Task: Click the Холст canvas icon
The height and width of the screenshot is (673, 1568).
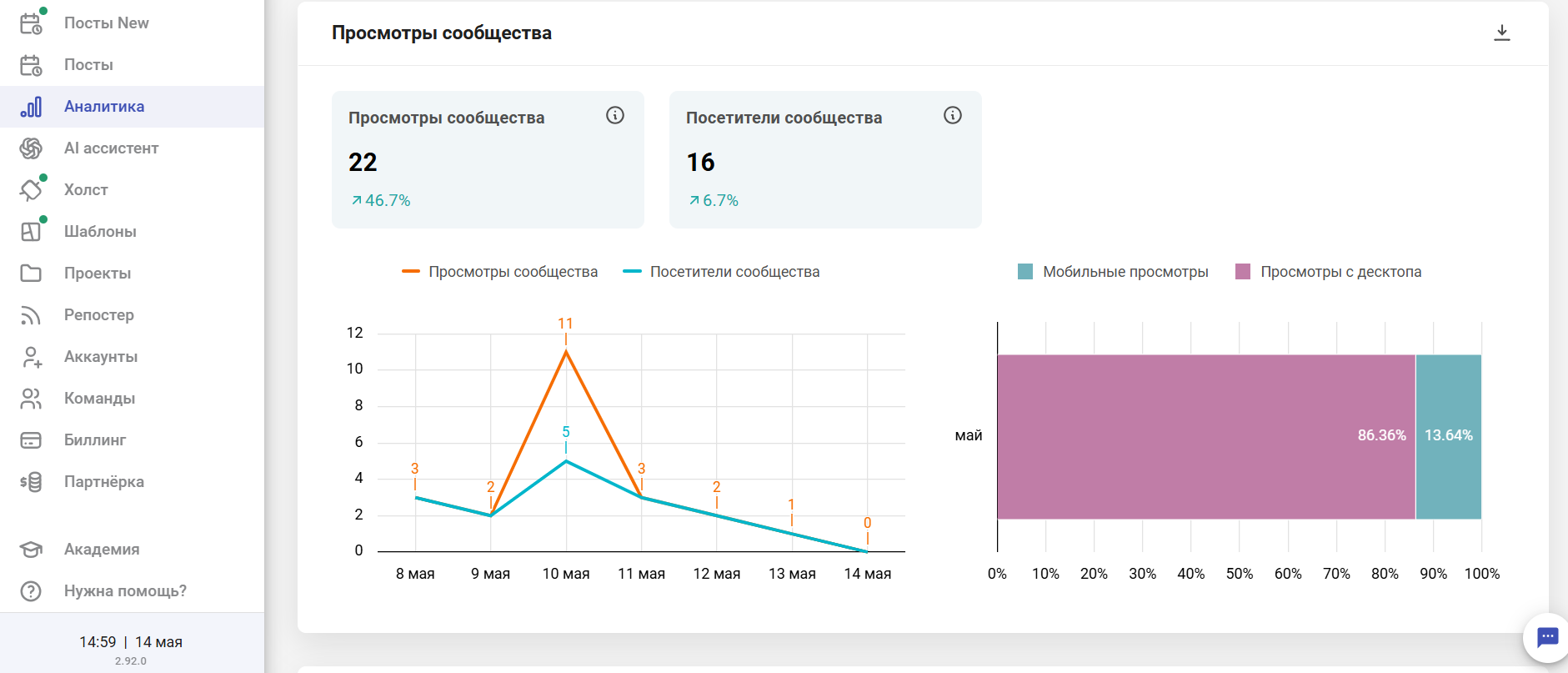Action: tap(31, 190)
